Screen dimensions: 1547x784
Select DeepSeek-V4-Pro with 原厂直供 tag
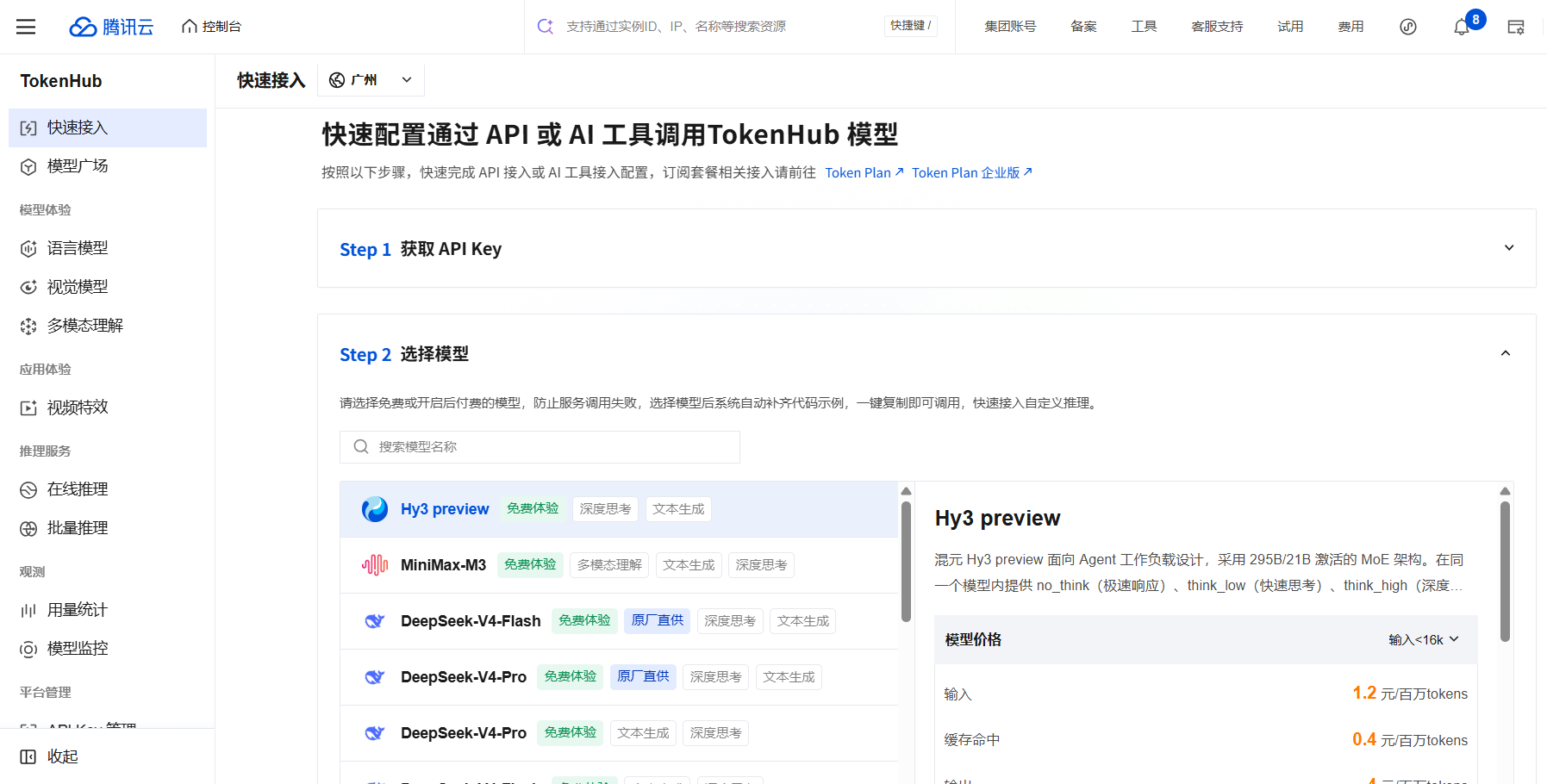[619, 677]
